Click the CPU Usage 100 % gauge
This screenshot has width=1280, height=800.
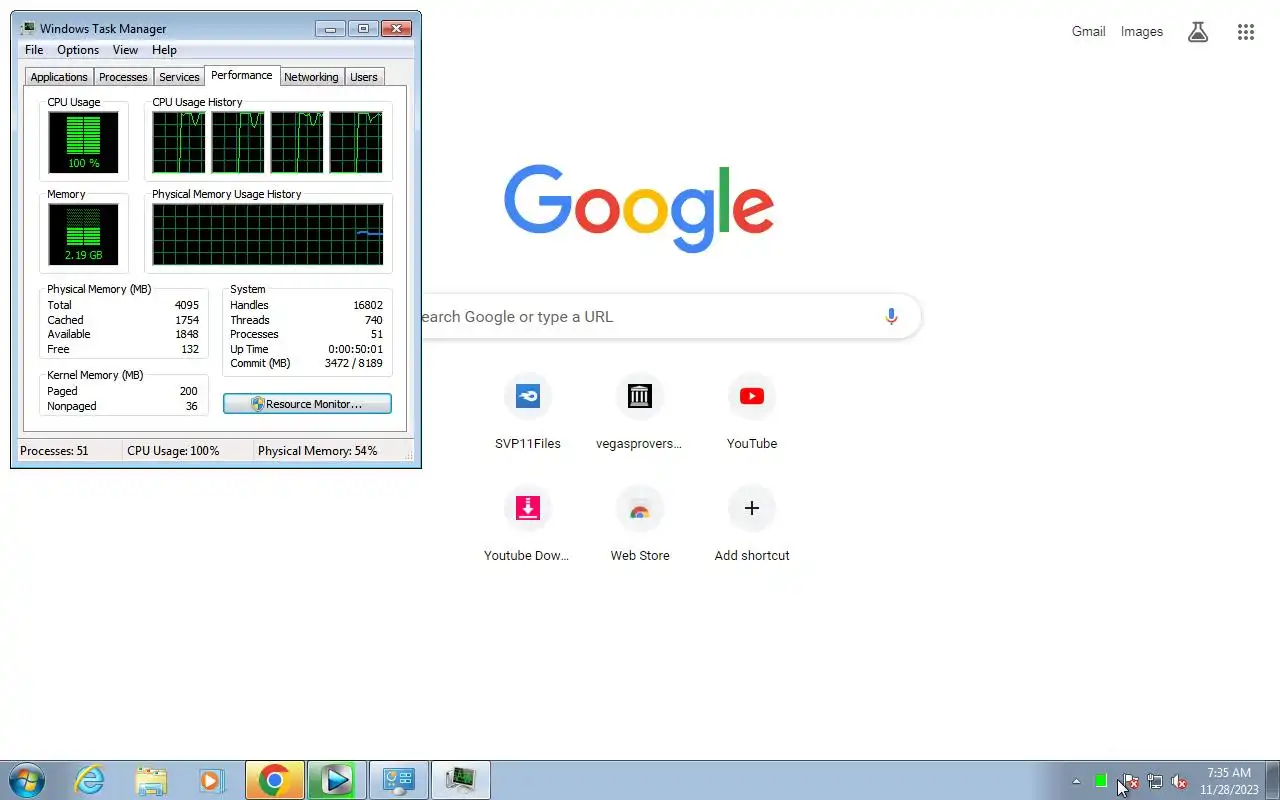[x=83, y=142]
